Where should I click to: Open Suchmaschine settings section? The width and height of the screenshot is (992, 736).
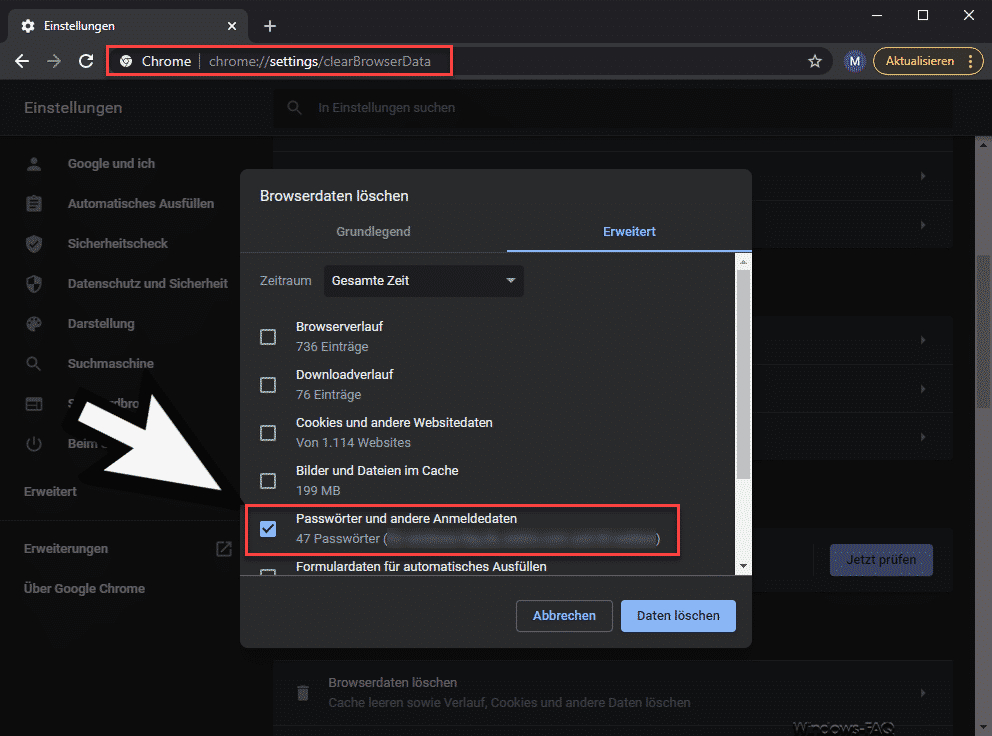tap(111, 364)
